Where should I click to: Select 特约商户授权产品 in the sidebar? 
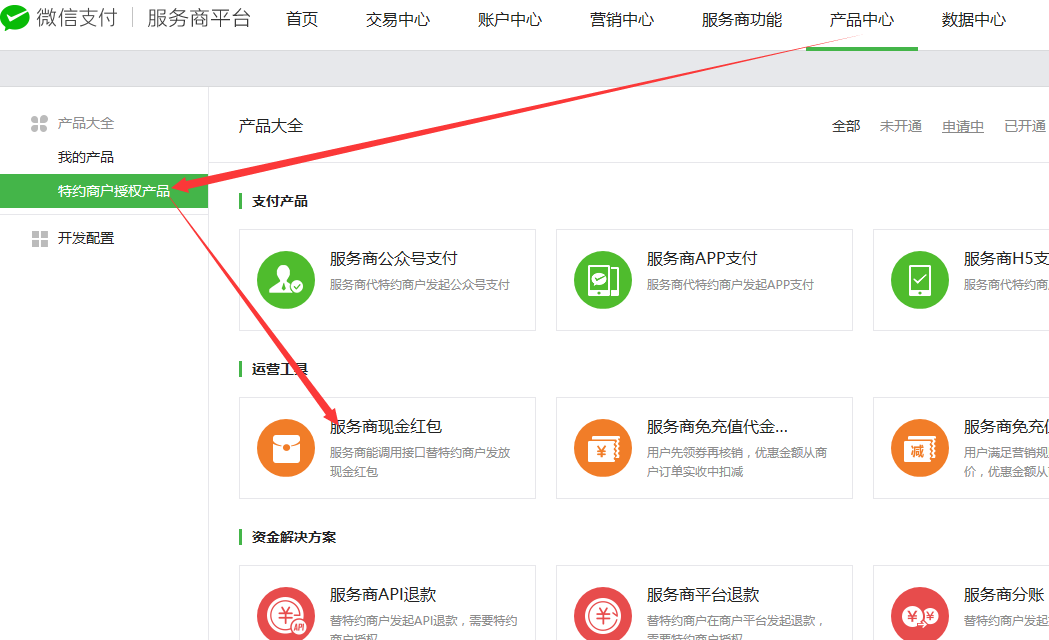click(x=104, y=191)
